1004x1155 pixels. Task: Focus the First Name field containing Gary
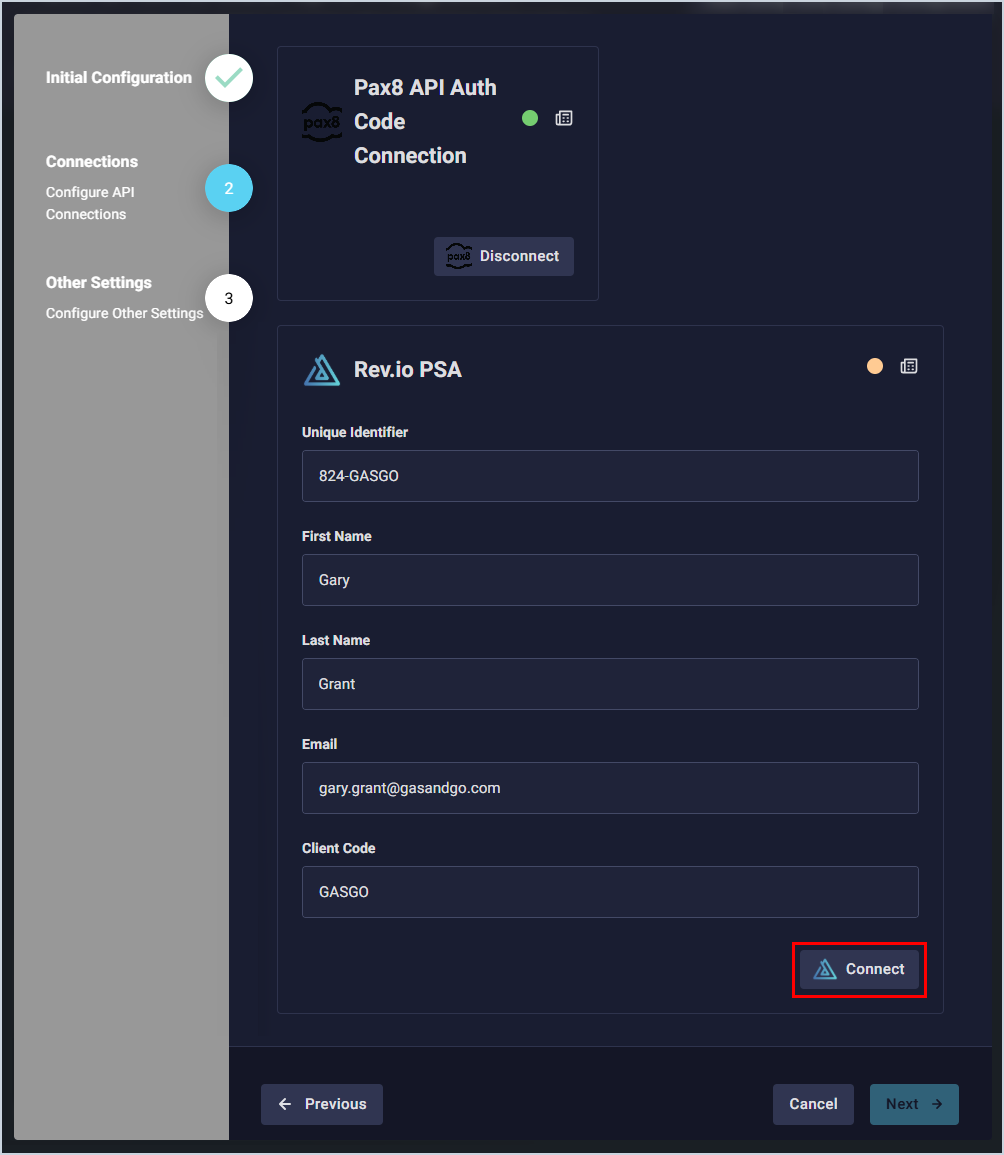point(610,580)
